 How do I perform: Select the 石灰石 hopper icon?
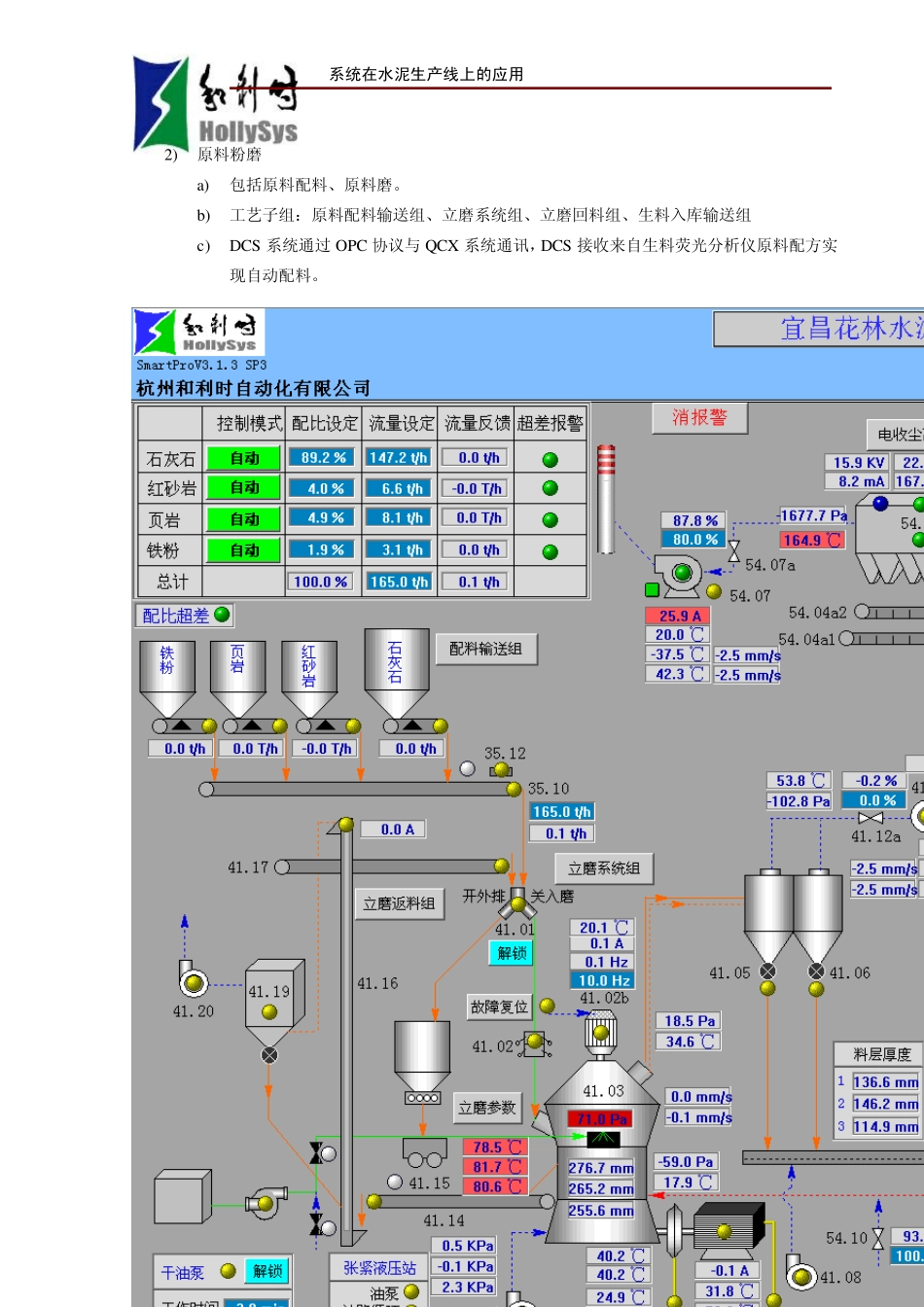[396, 673]
